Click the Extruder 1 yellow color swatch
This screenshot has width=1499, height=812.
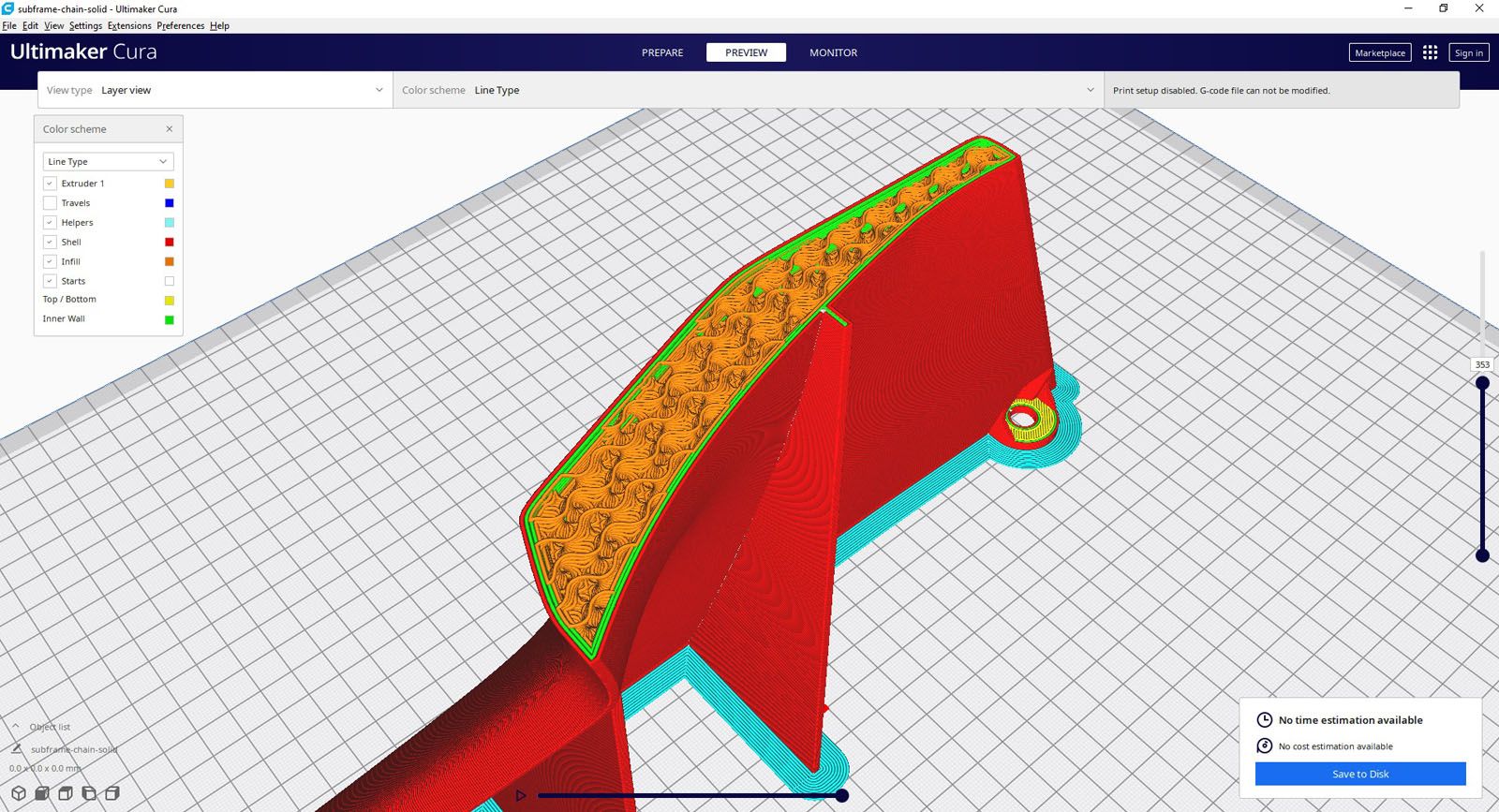pyautogui.click(x=170, y=184)
